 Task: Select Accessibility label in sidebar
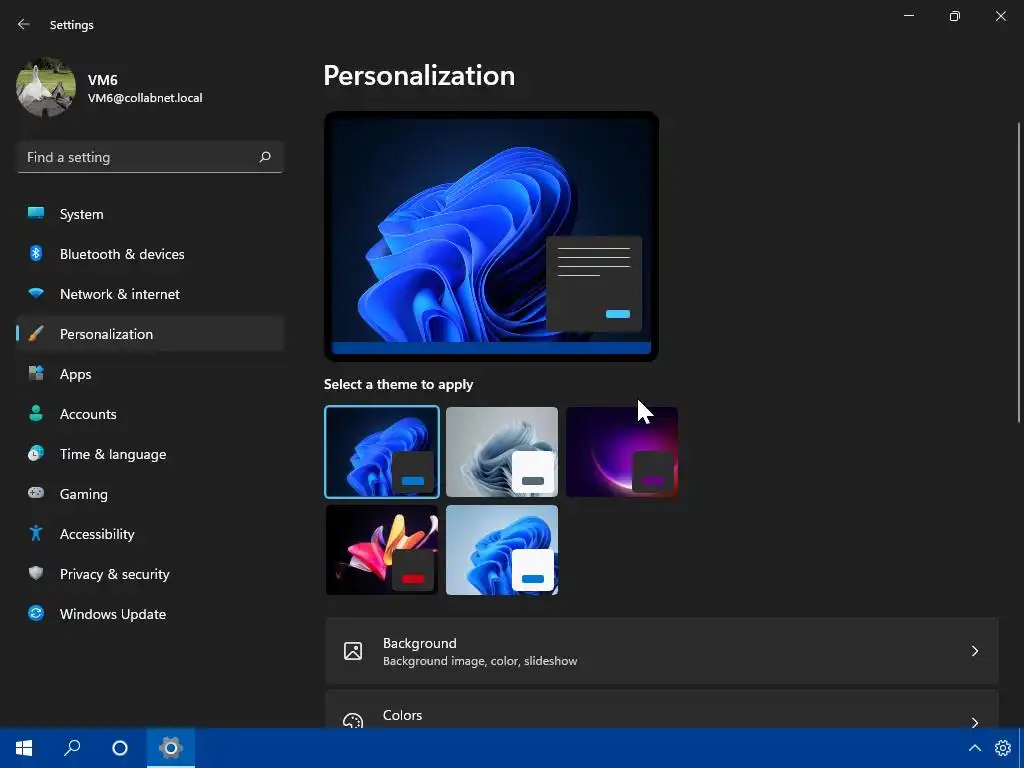tap(97, 534)
